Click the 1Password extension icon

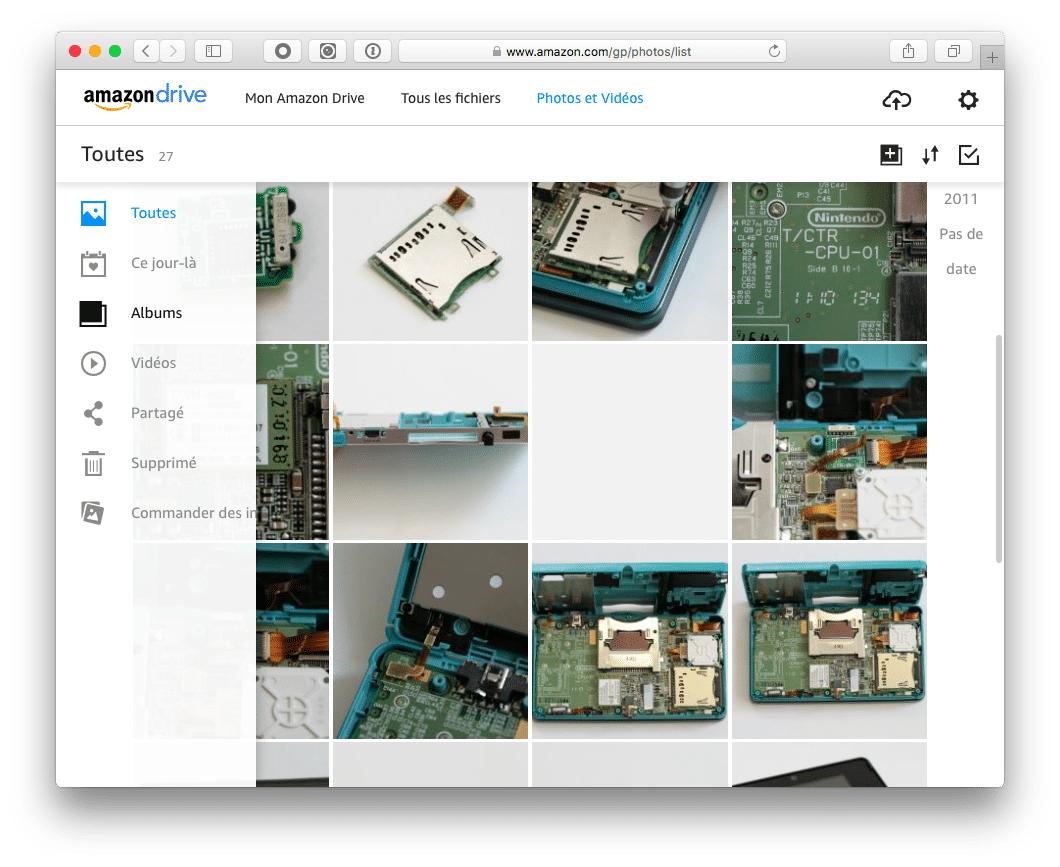pos(372,51)
